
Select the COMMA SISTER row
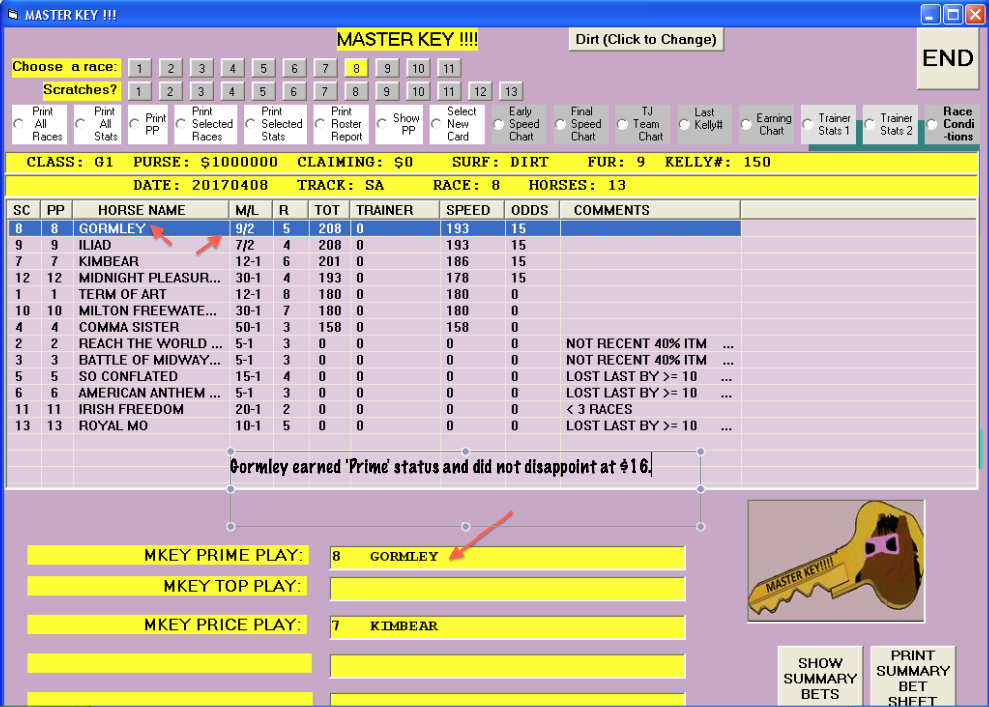374,327
